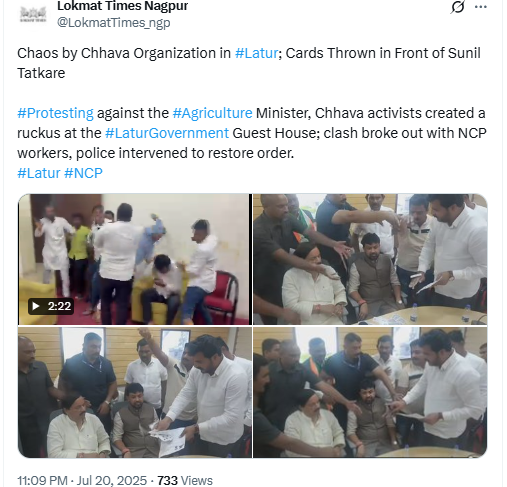Open the bottom-left photo with the raised hand

135,392
